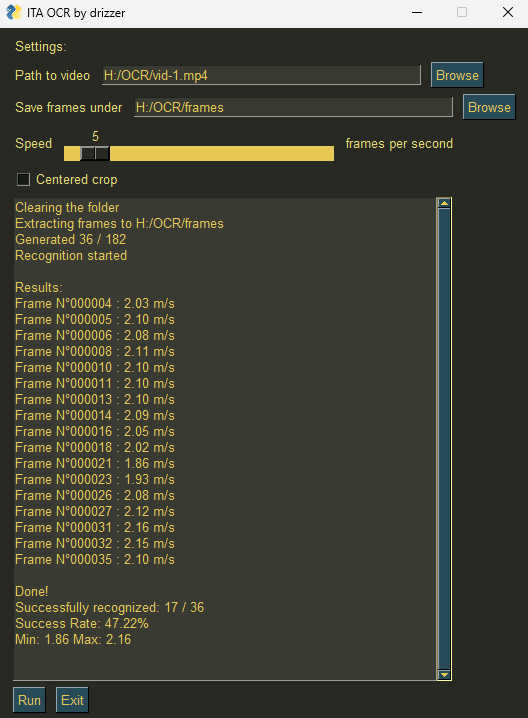Click the 'Clearing the folder' log line
The width and height of the screenshot is (528, 718).
point(67,207)
